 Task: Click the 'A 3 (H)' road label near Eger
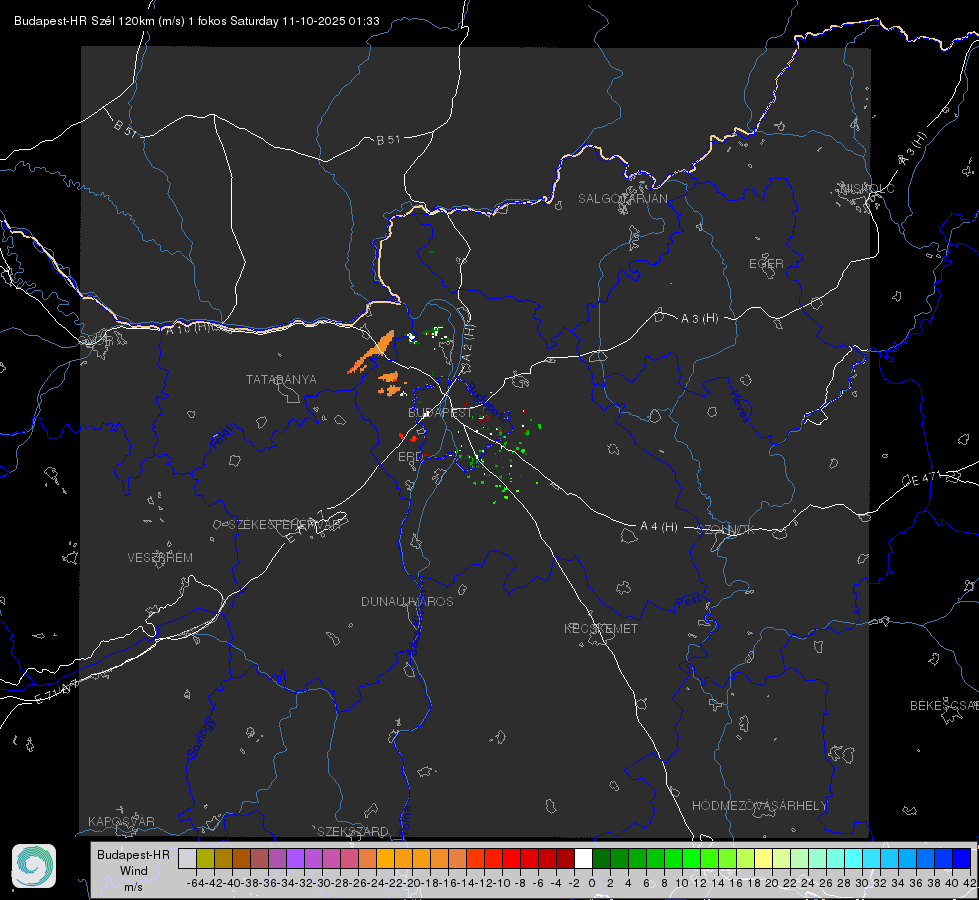(x=699, y=319)
